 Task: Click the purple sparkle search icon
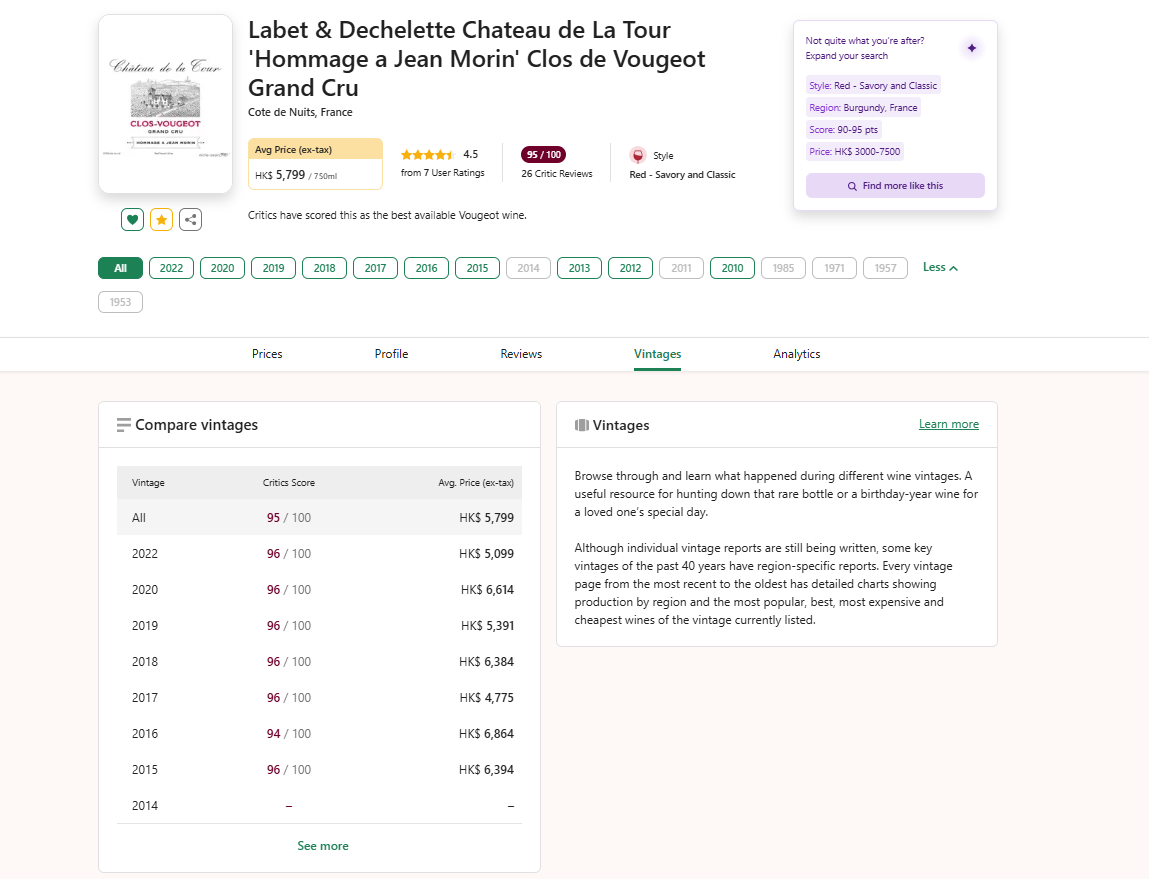[971, 48]
